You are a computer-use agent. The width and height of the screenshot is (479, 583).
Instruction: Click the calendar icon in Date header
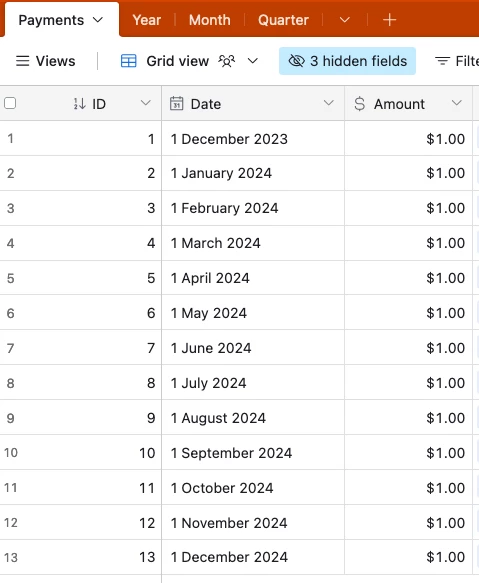click(177, 104)
